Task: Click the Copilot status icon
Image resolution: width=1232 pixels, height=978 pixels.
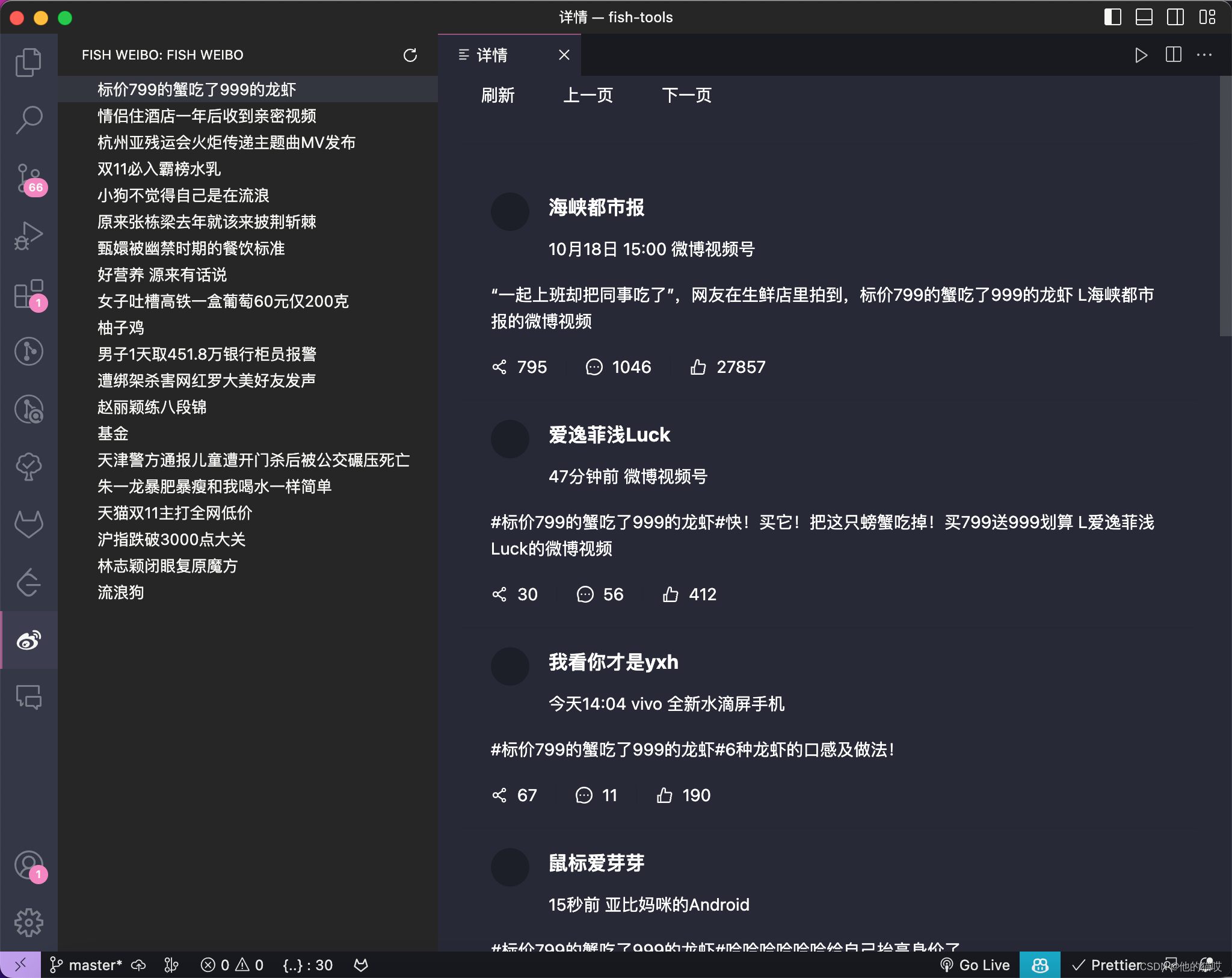Action: click(1040, 965)
